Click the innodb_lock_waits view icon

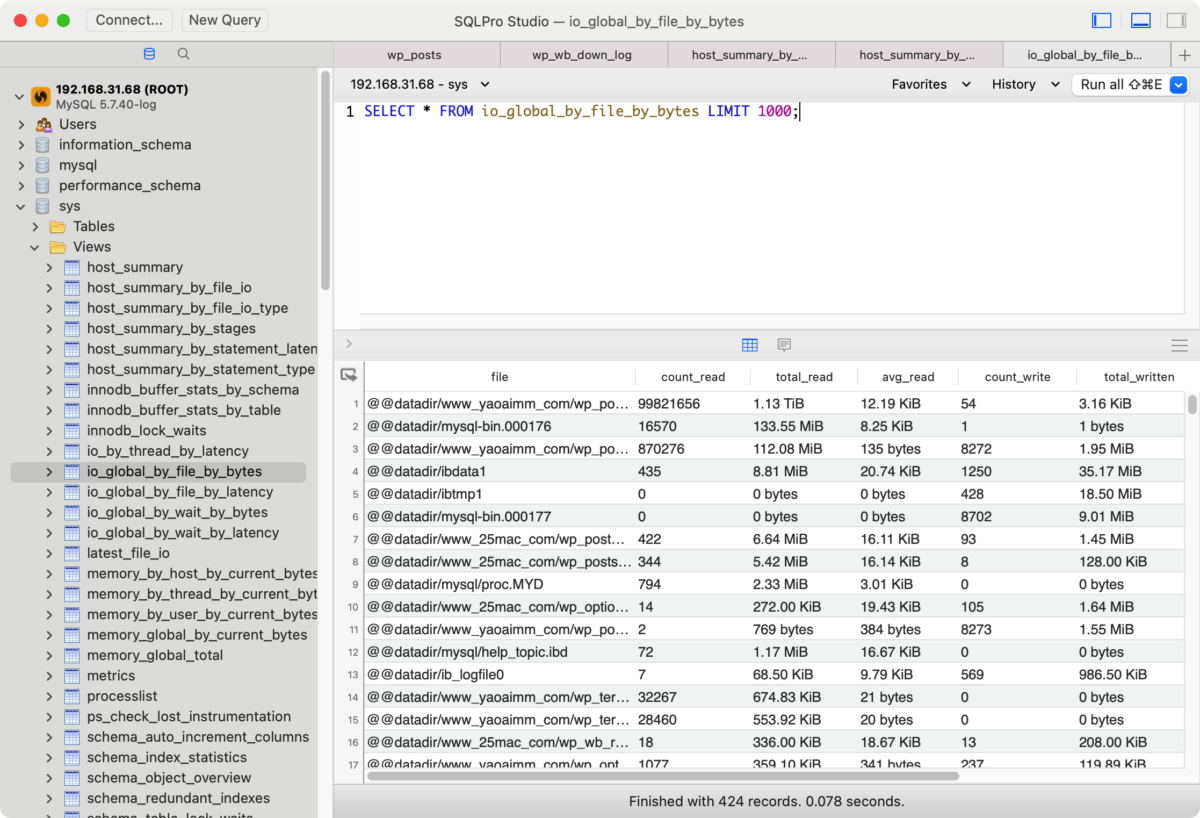tap(72, 430)
